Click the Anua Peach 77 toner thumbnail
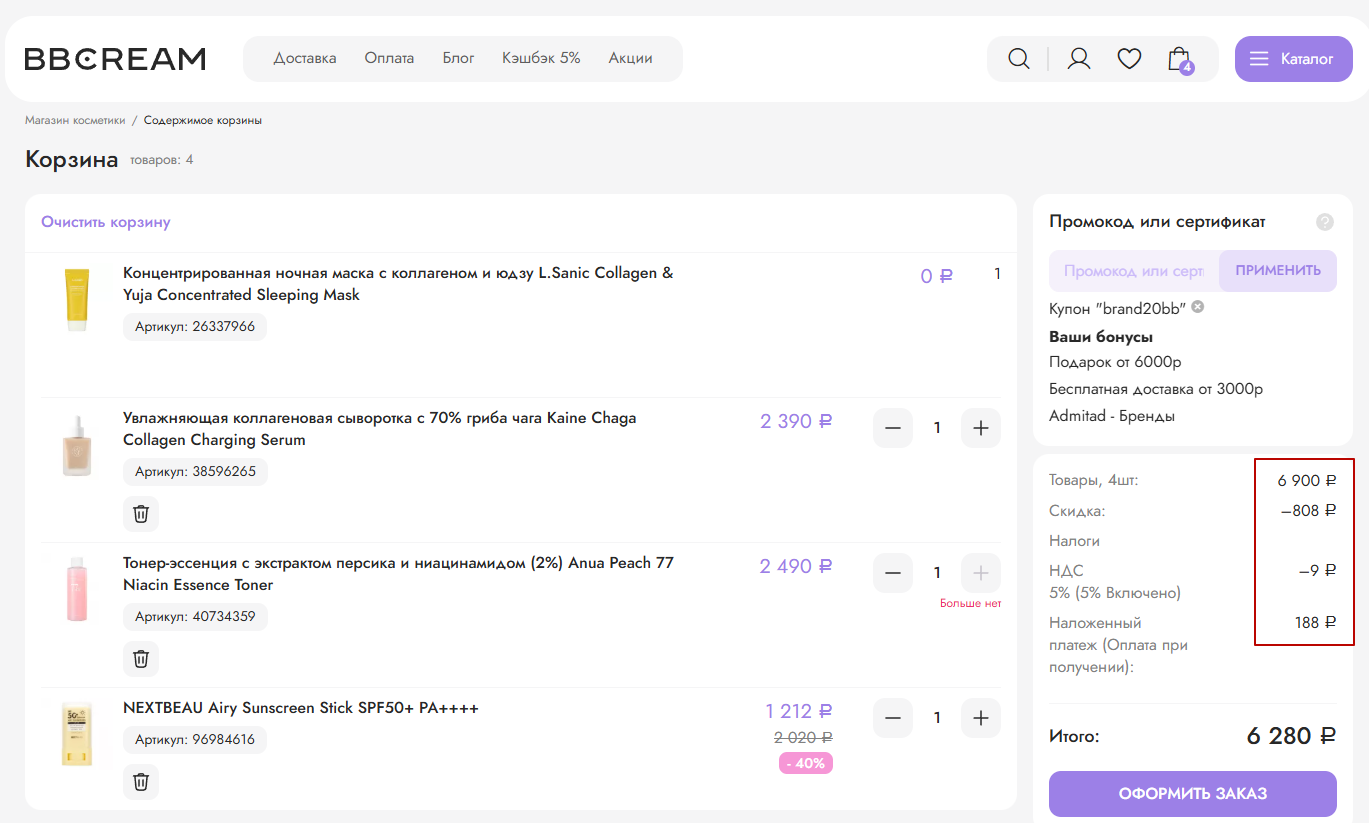The height and width of the screenshot is (823, 1369). pyautogui.click(x=77, y=590)
